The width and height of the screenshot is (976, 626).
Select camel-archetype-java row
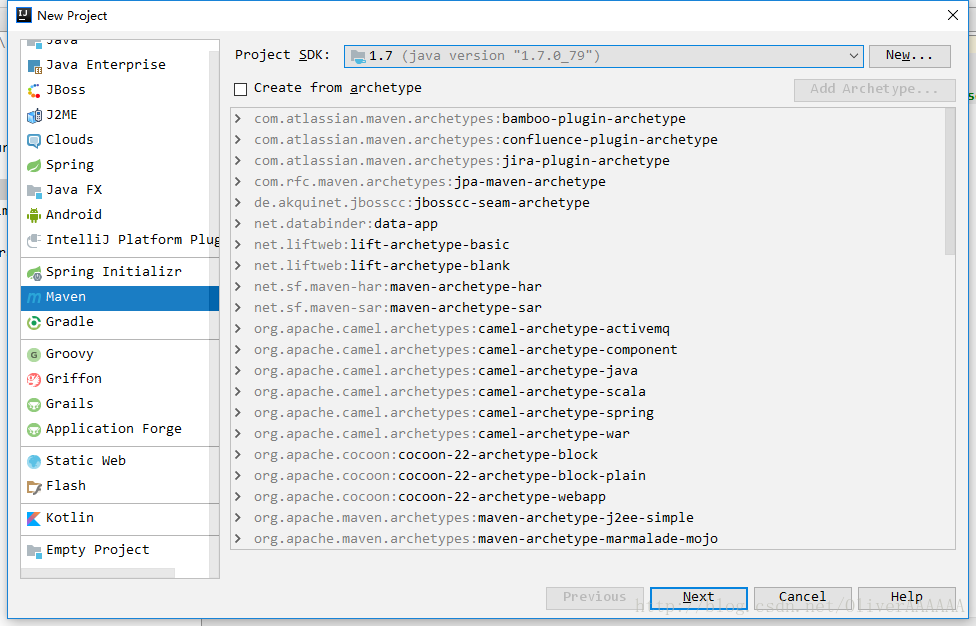tap(588, 371)
